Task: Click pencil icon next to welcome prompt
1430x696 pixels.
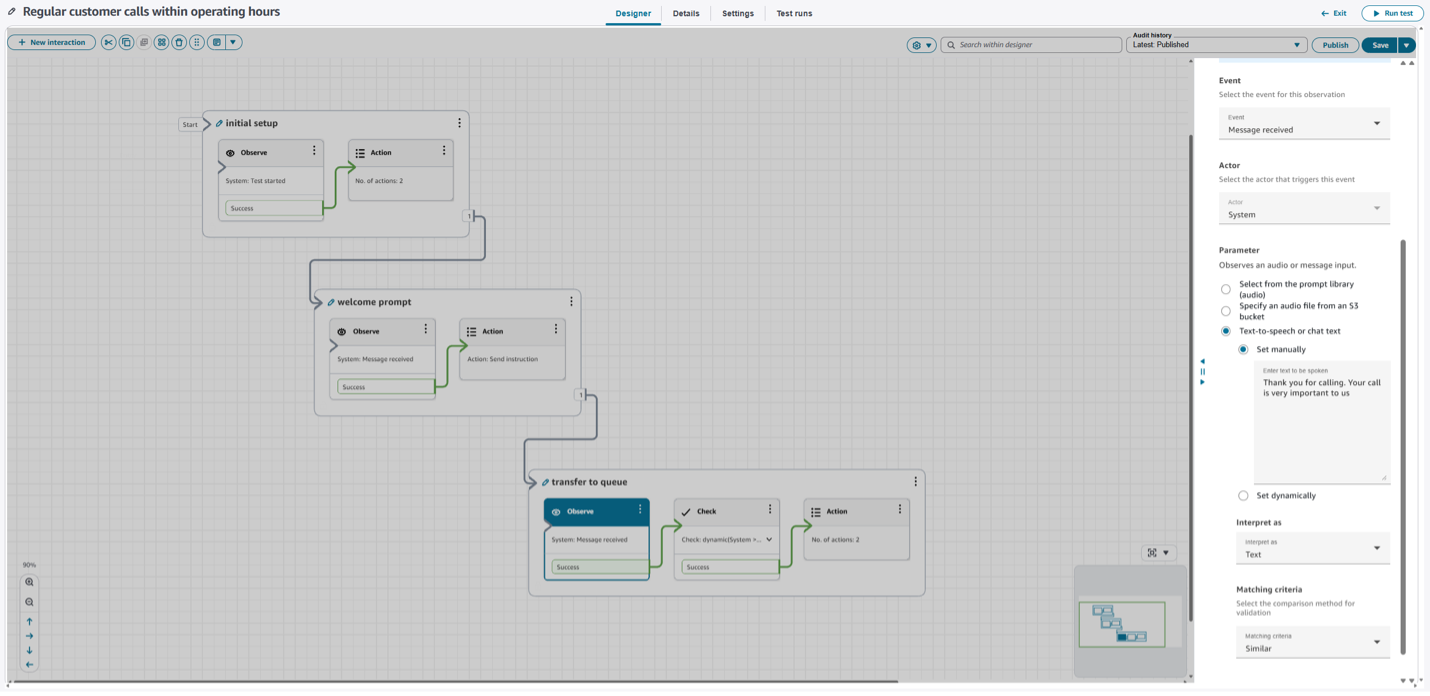Action: (331, 302)
